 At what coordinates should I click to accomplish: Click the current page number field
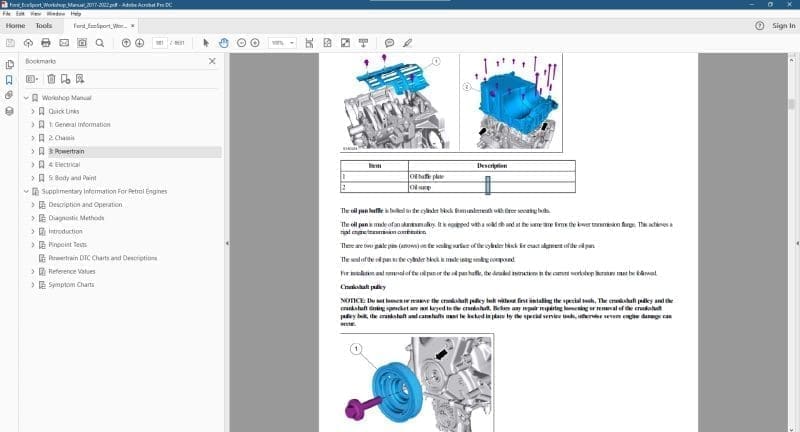point(160,43)
